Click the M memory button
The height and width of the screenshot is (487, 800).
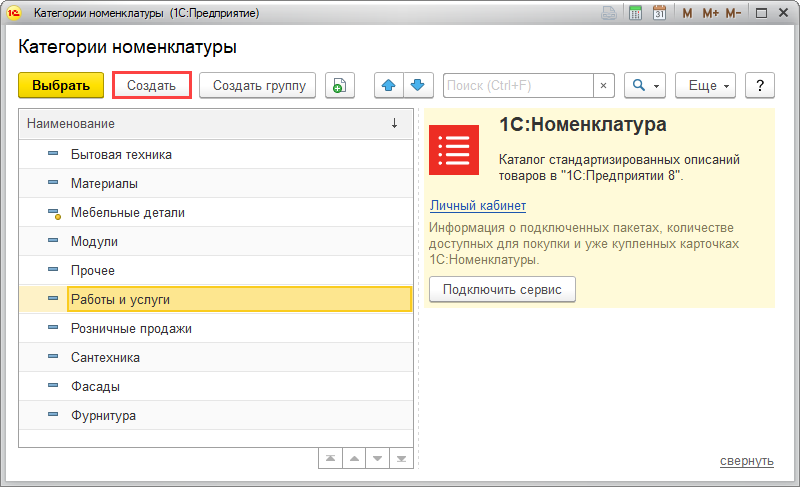688,13
